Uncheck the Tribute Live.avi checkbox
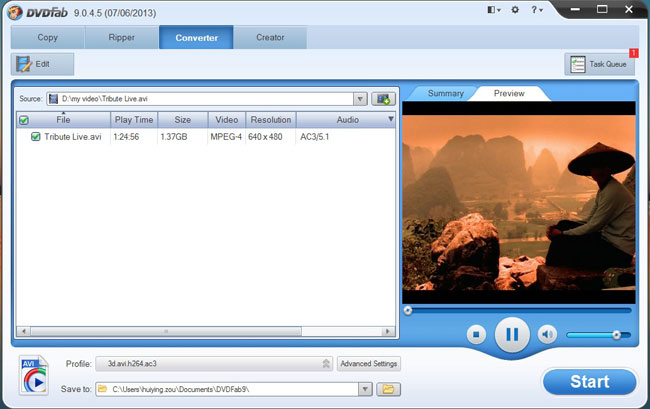Image resolution: width=650 pixels, height=409 pixels. click(36, 136)
